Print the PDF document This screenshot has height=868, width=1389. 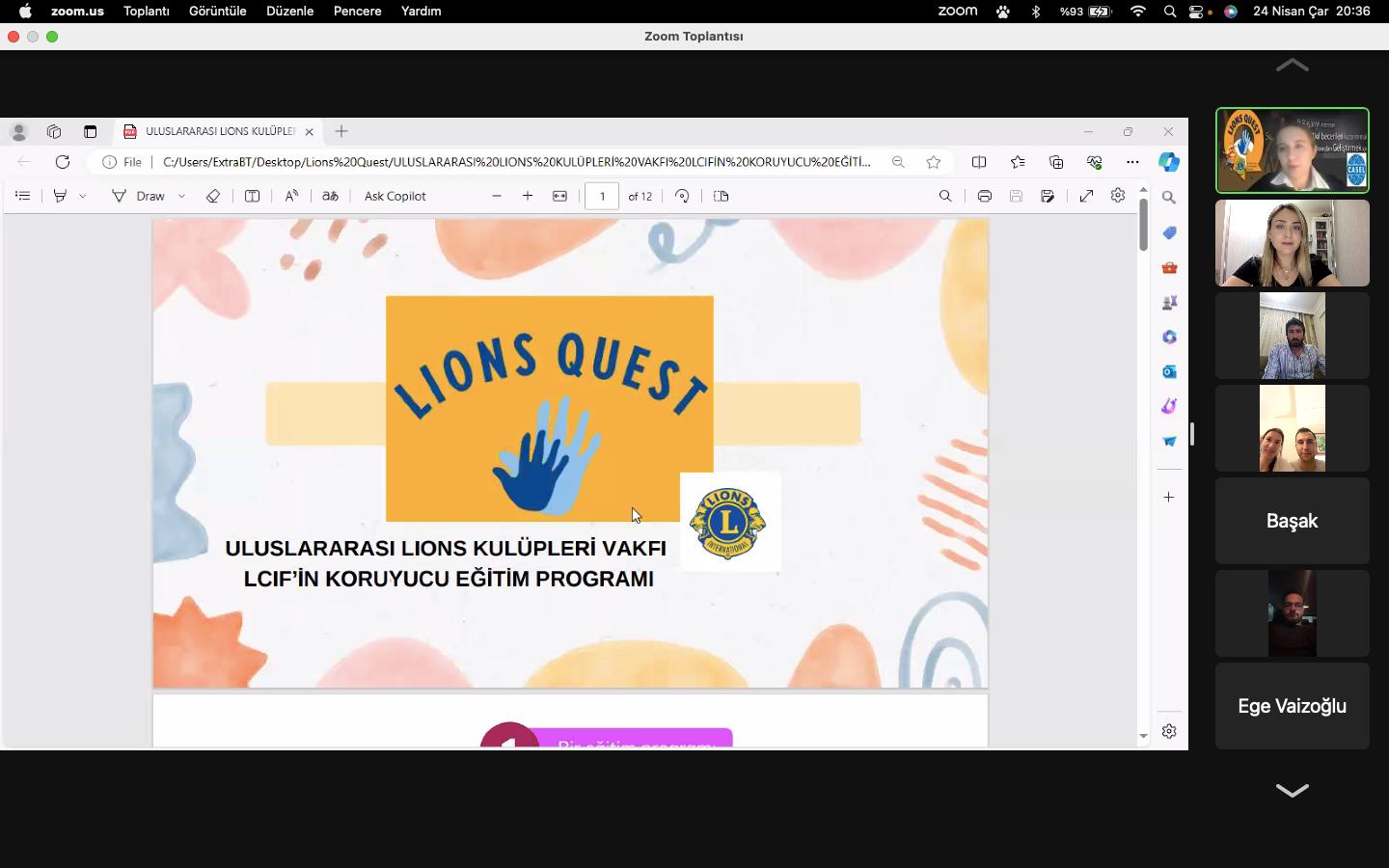tap(985, 196)
